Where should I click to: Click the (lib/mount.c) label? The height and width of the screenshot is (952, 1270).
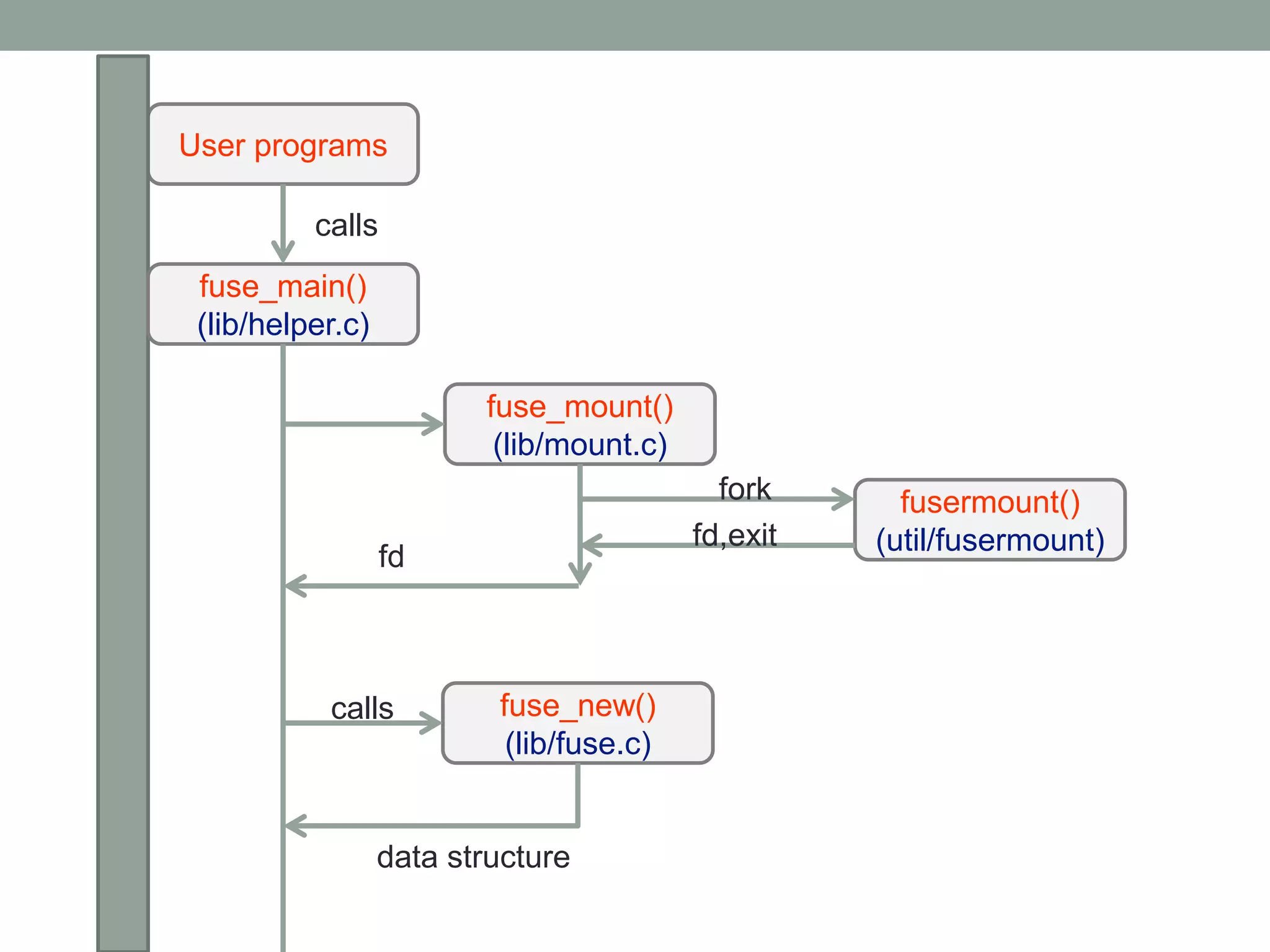pyautogui.click(x=580, y=445)
